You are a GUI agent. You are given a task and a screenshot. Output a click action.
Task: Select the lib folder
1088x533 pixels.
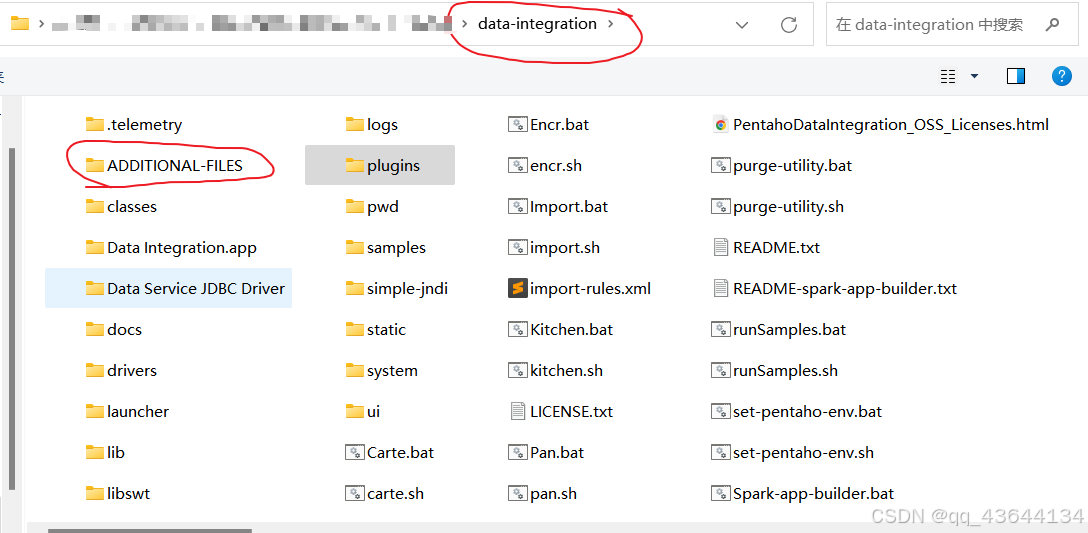click(x=105, y=452)
